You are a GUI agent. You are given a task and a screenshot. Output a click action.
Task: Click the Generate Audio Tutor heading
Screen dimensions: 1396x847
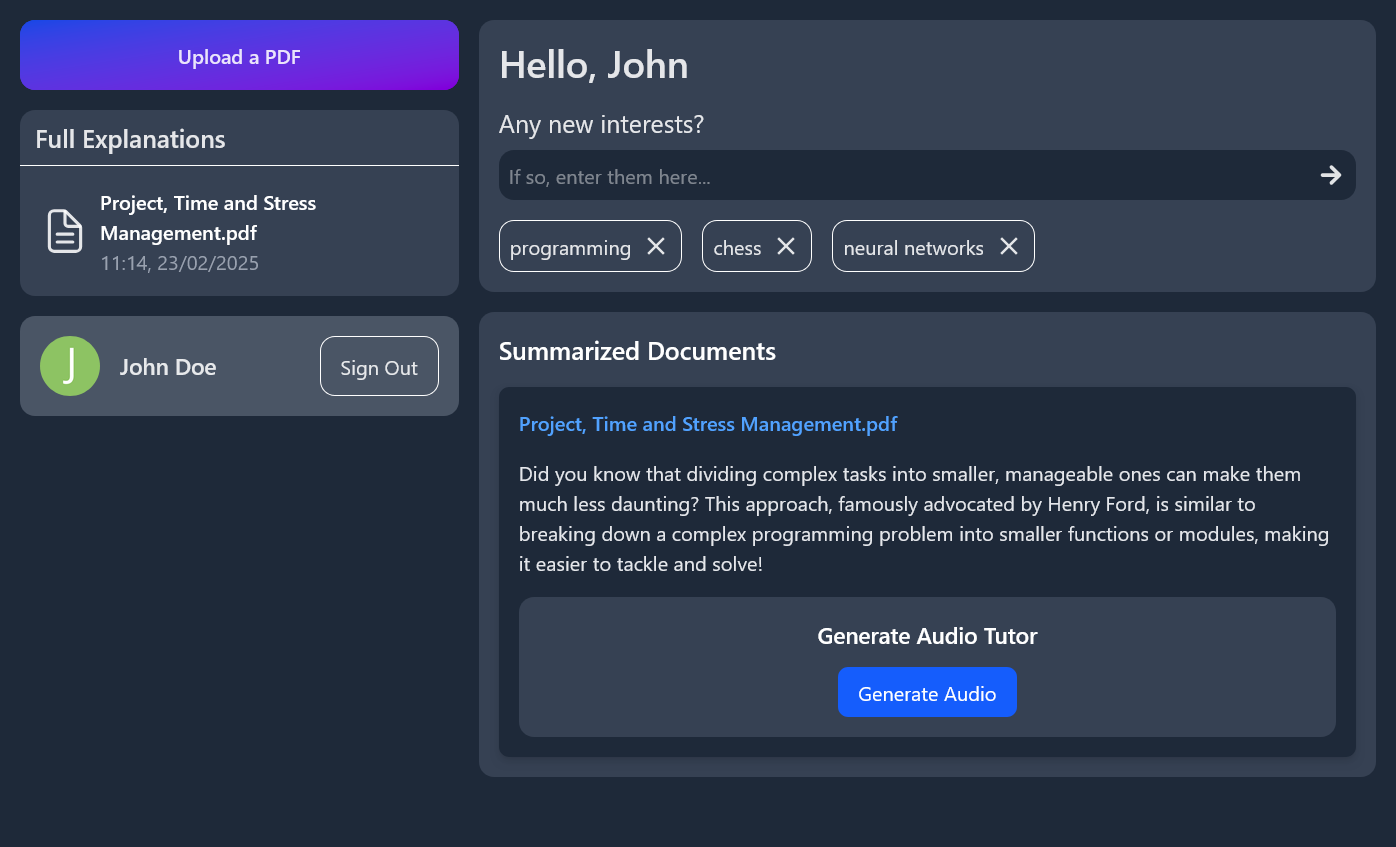click(927, 636)
